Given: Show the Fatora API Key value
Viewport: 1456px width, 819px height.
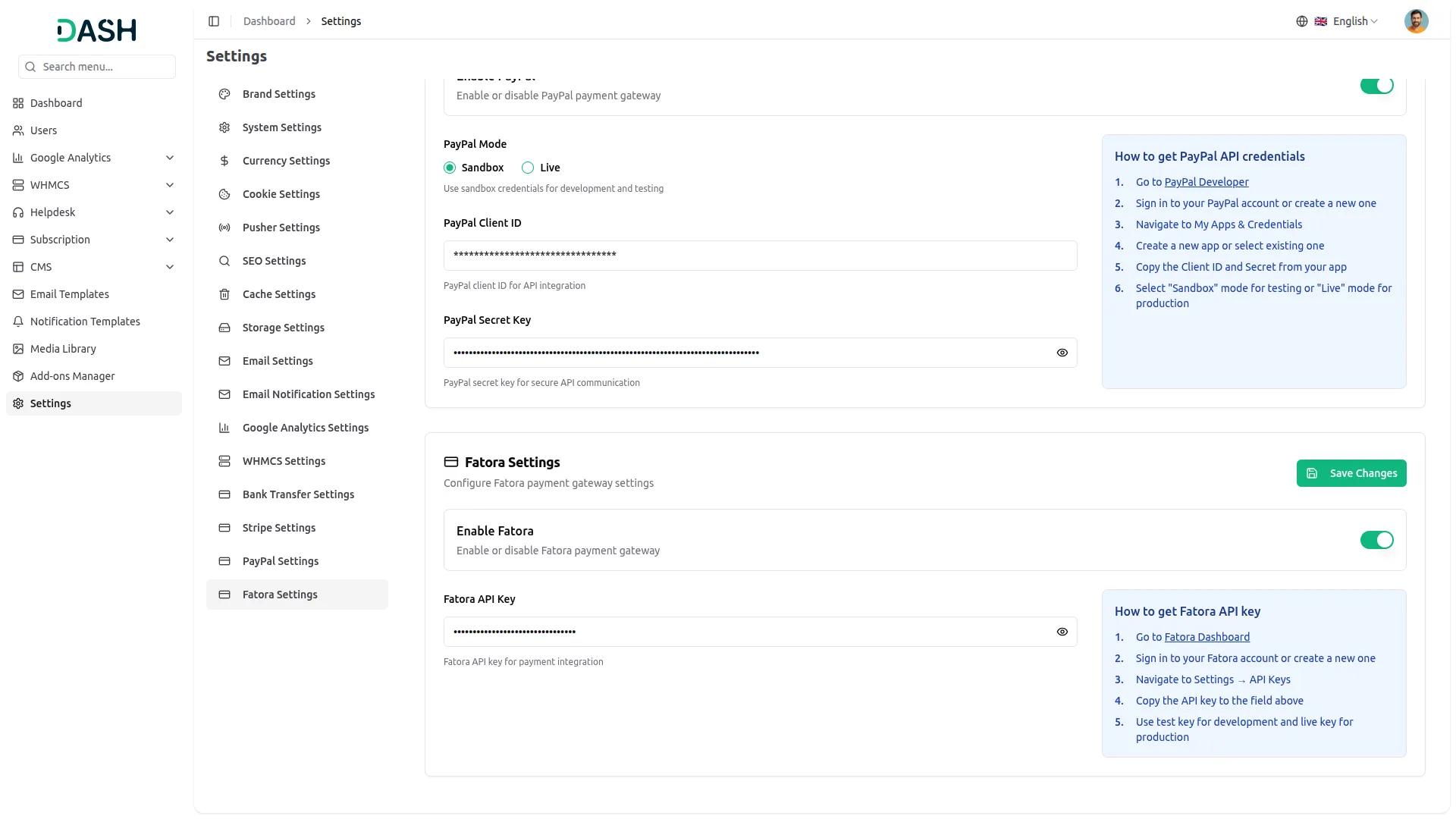Looking at the screenshot, I should pyautogui.click(x=1062, y=632).
